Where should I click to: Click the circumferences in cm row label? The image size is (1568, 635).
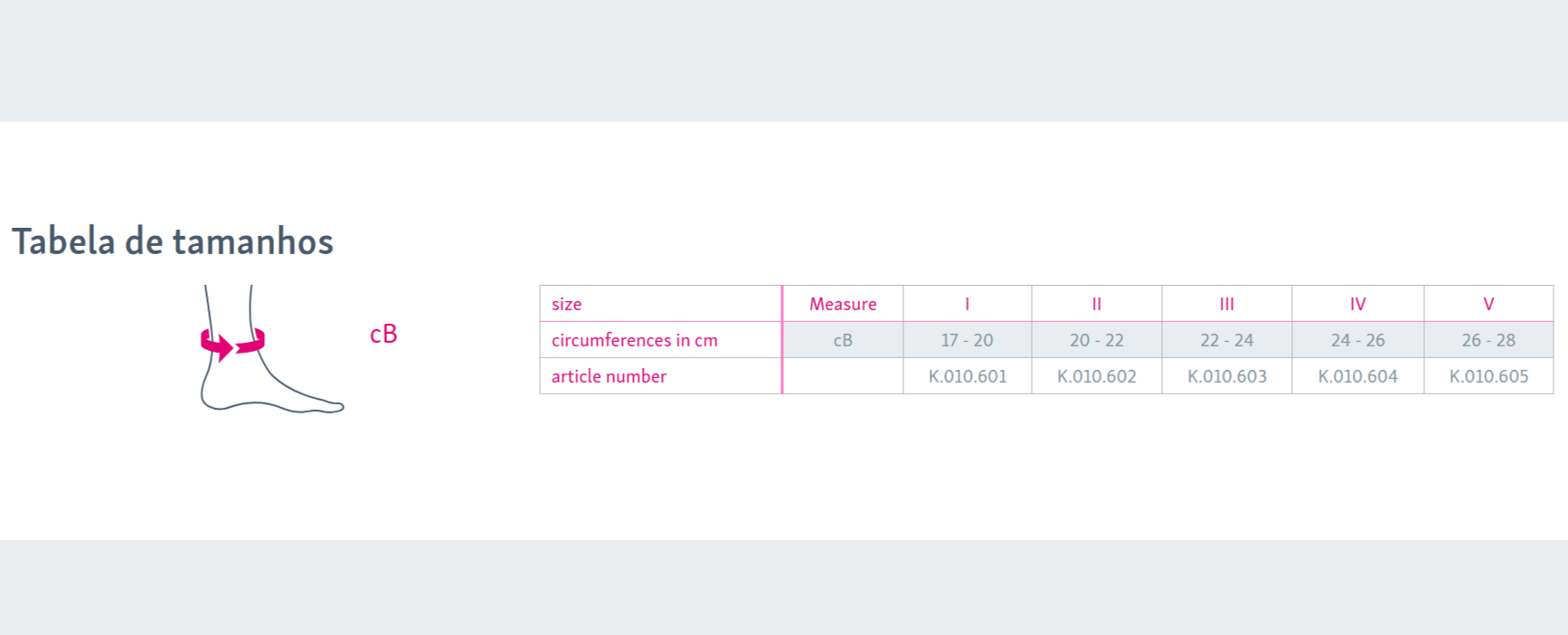(x=635, y=340)
